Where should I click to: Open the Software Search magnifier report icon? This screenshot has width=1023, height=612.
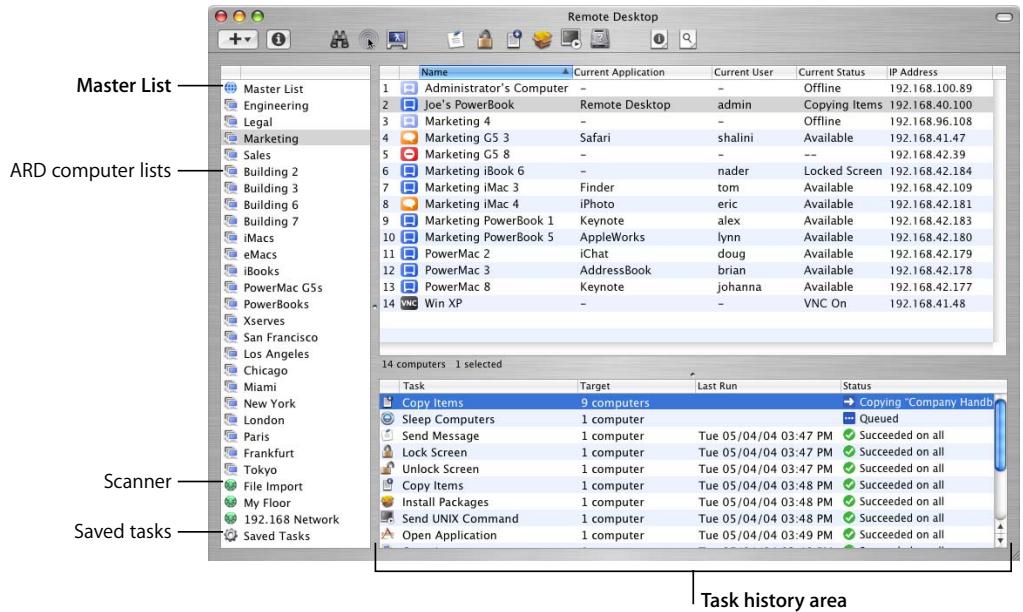pyautogui.click(x=688, y=39)
